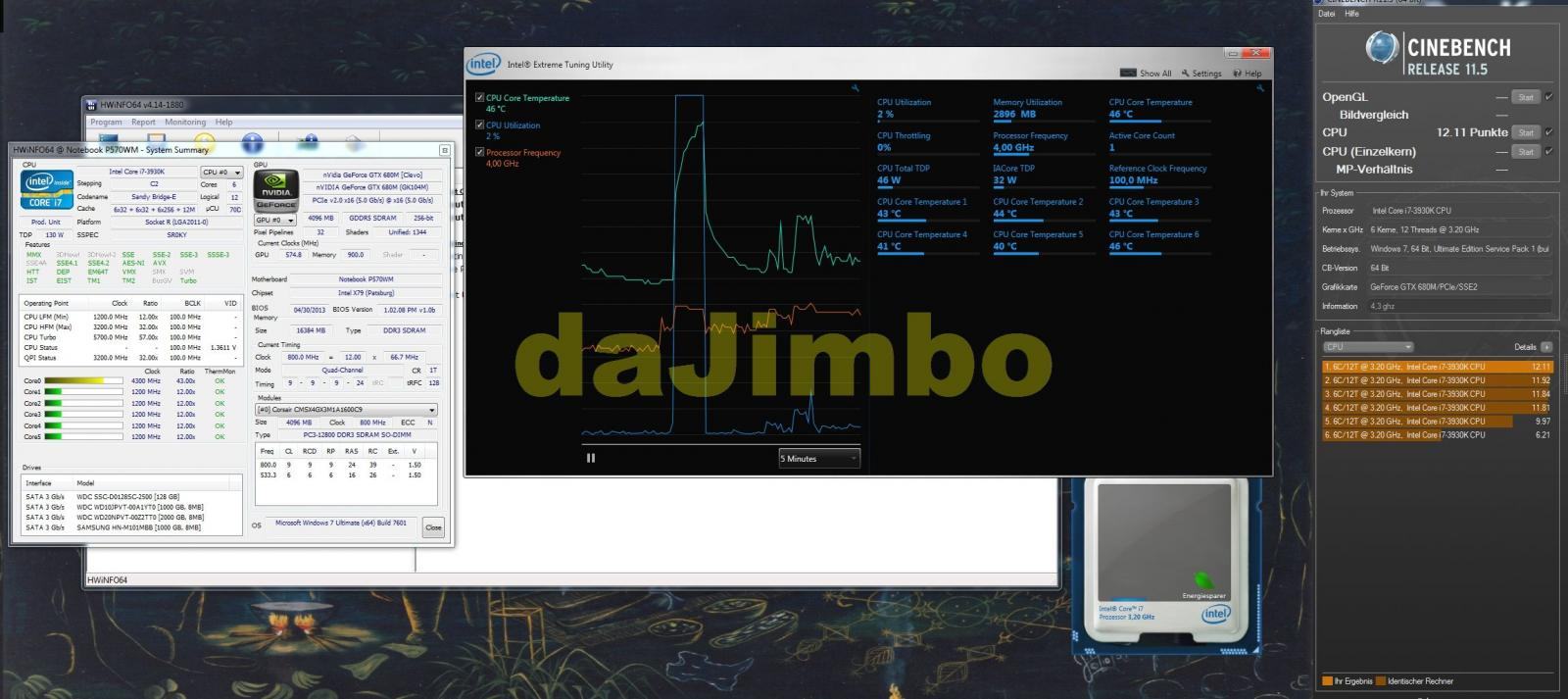
Task: Start the OpenGL benchmark in Cinebench
Action: (1526, 97)
